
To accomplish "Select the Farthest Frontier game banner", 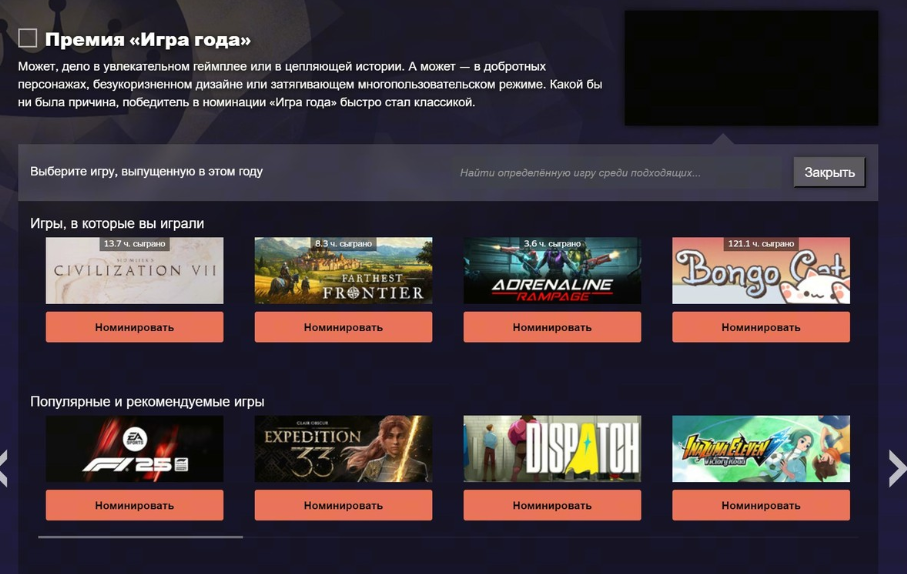I will [343, 270].
